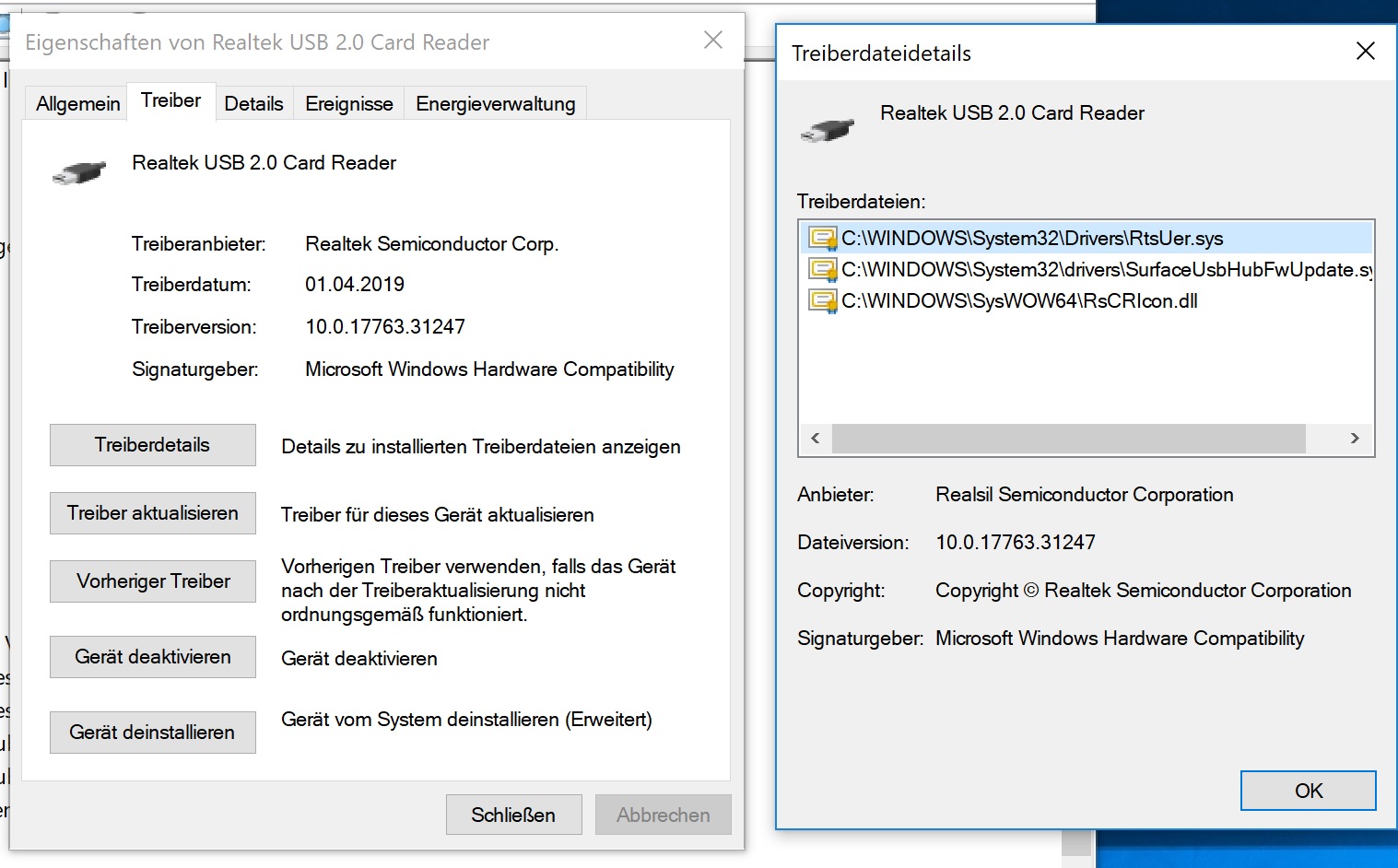Click the Treiberdateien: list label

coord(862,202)
